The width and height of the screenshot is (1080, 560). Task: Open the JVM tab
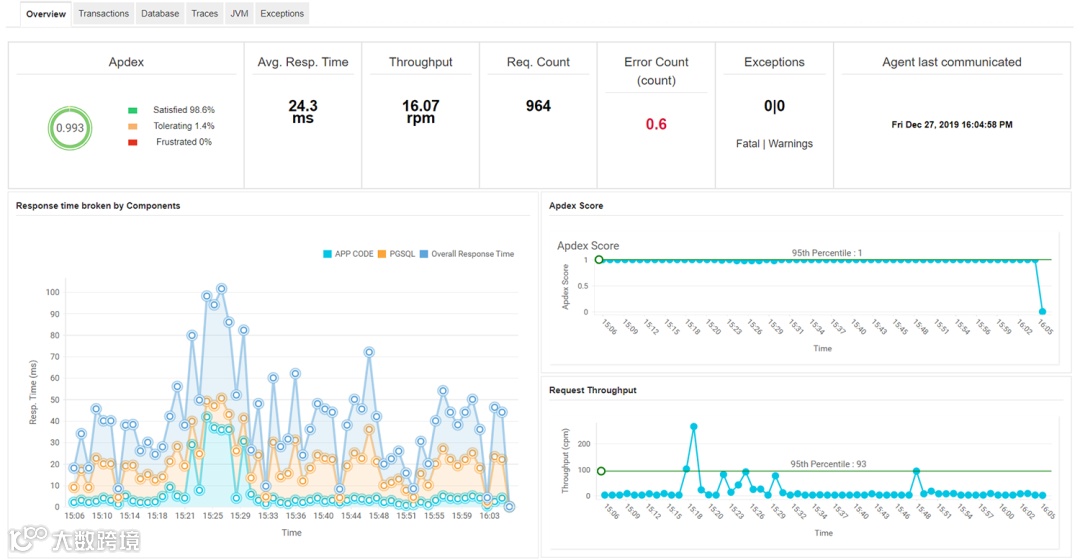(x=239, y=14)
